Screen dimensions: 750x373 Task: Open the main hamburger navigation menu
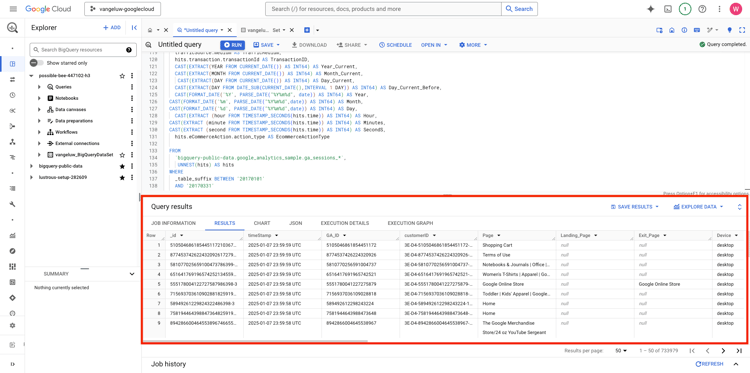point(13,9)
